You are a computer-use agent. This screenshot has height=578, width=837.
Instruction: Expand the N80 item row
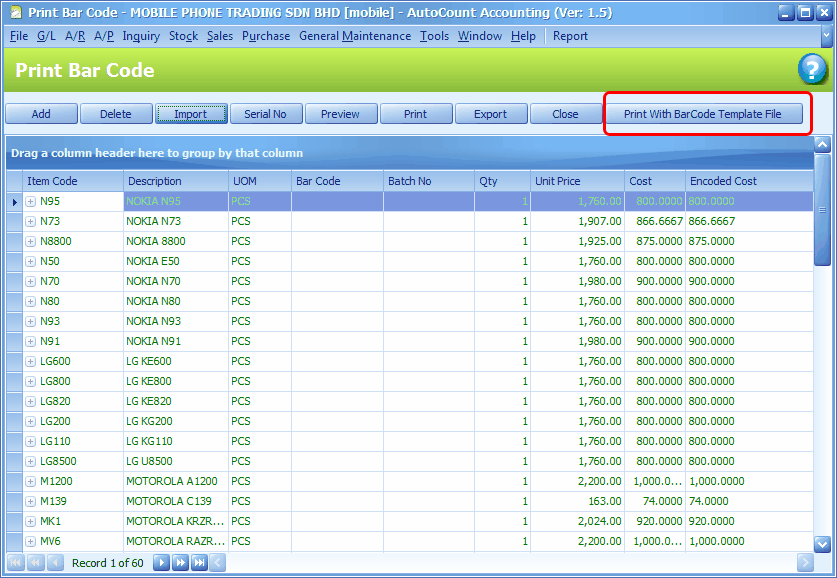pyautogui.click(x=30, y=302)
